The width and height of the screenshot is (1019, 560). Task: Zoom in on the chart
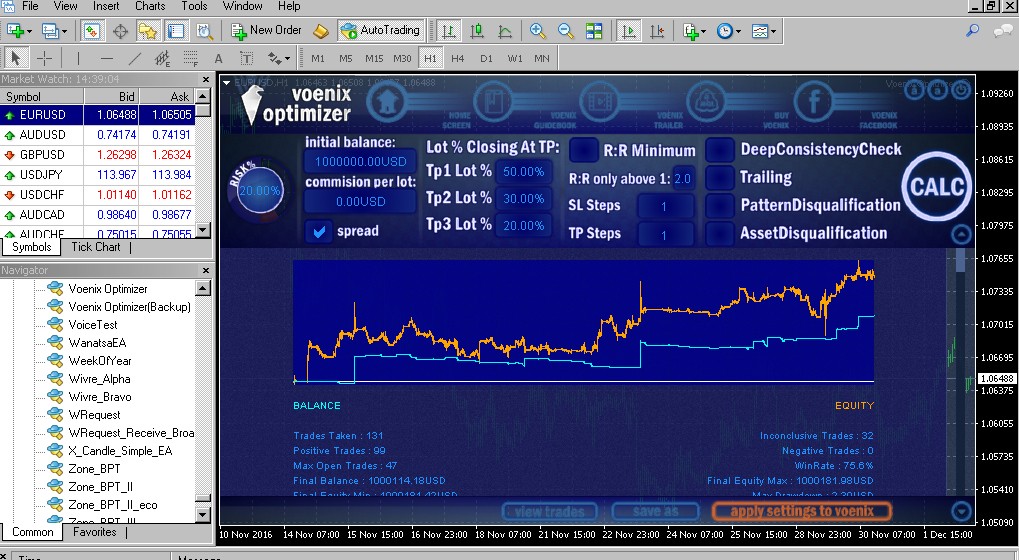click(x=537, y=31)
